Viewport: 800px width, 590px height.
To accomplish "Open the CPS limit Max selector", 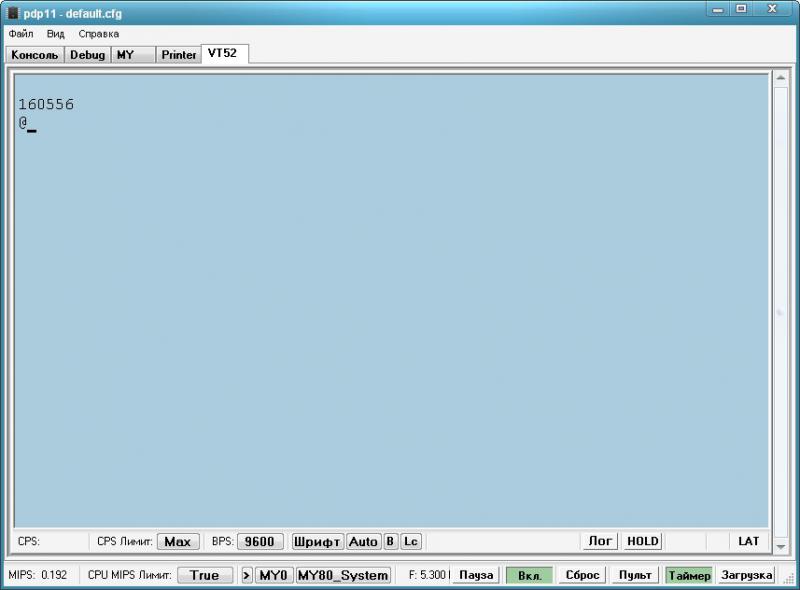I will pos(177,541).
